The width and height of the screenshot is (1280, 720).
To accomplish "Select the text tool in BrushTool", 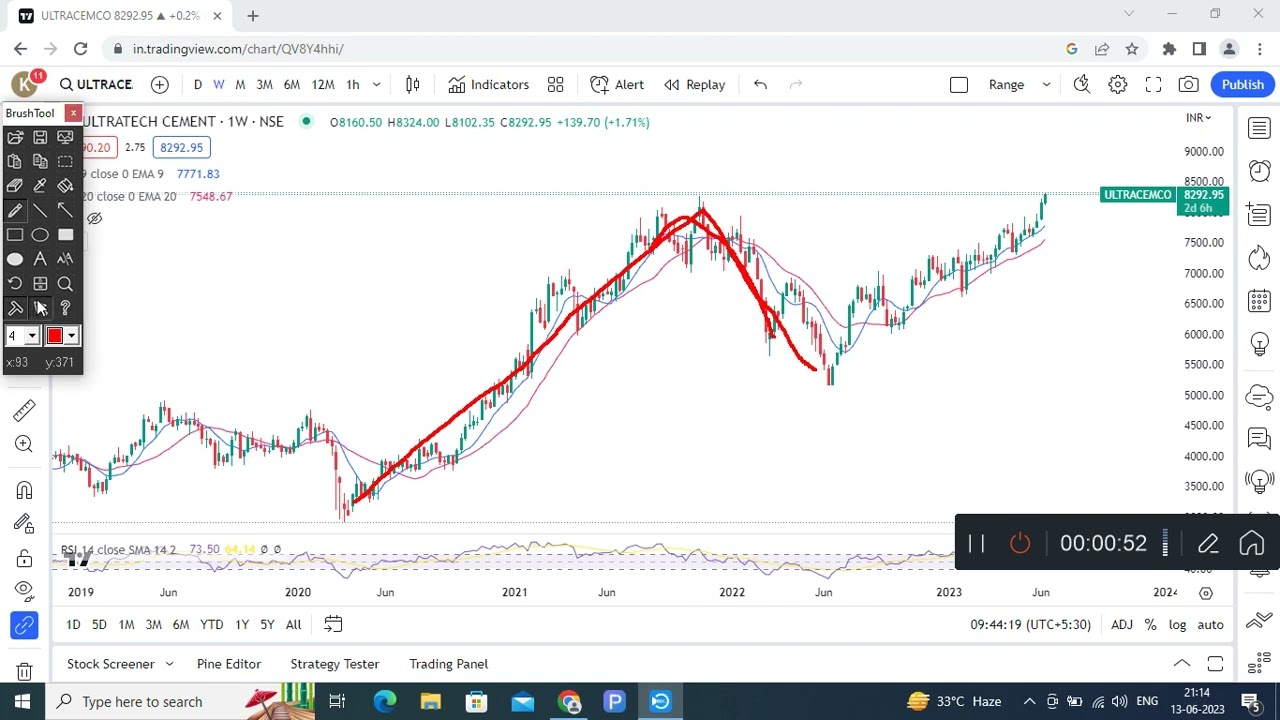I will pos(40,259).
